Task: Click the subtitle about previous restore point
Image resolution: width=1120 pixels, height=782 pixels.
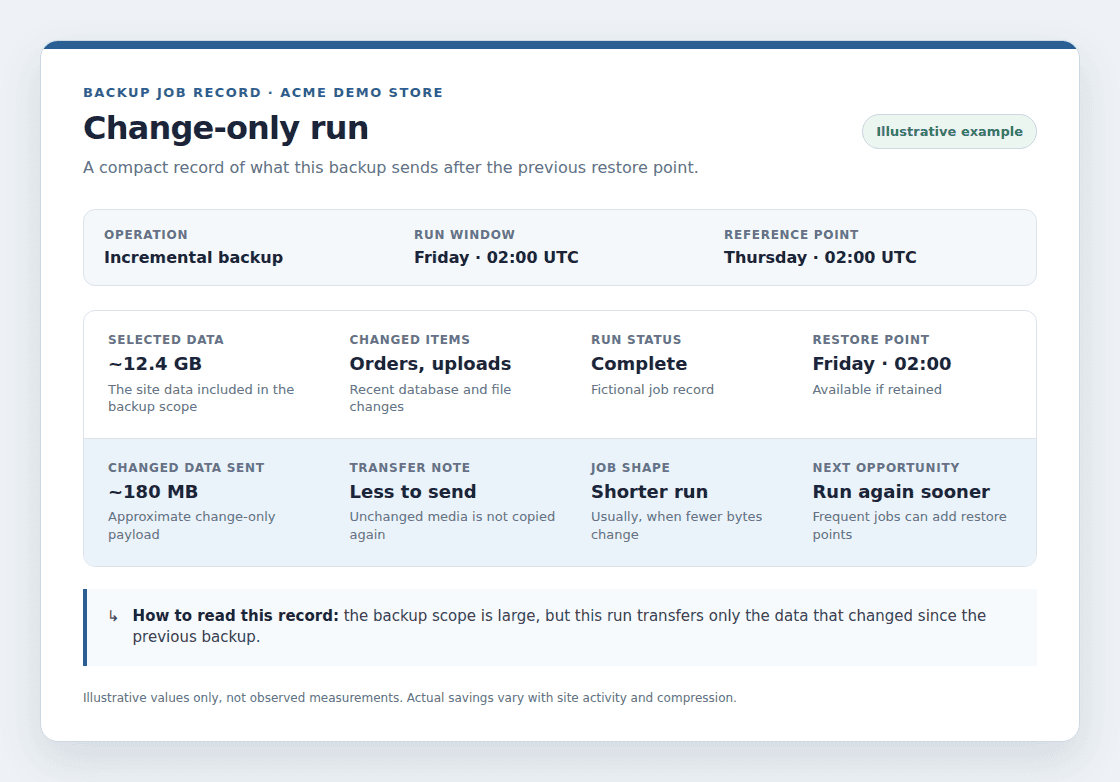Action: pyautogui.click(x=391, y=167)
